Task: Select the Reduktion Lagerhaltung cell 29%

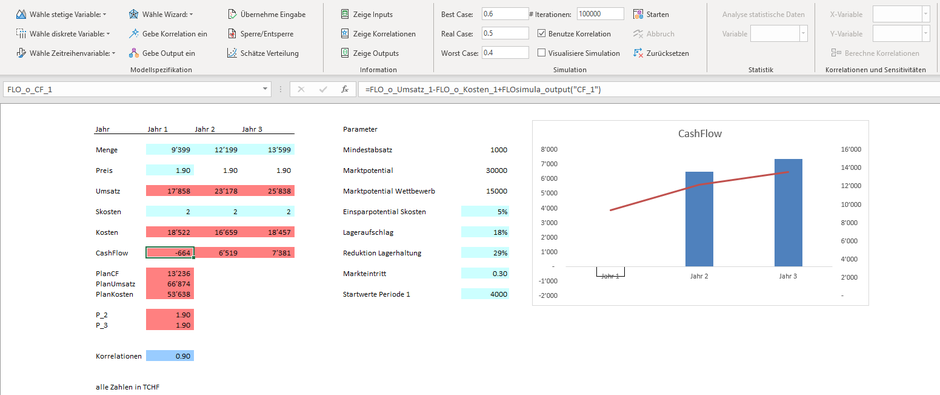Action: [485, 252]
